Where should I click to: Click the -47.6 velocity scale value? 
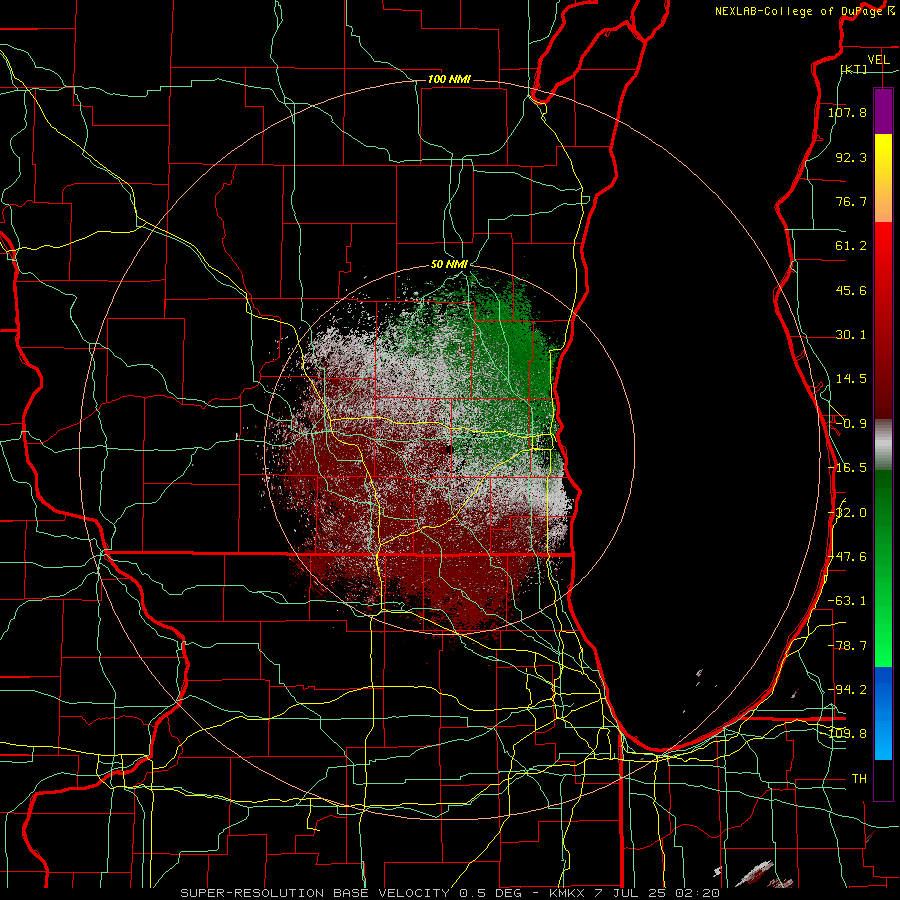point(847,557)
